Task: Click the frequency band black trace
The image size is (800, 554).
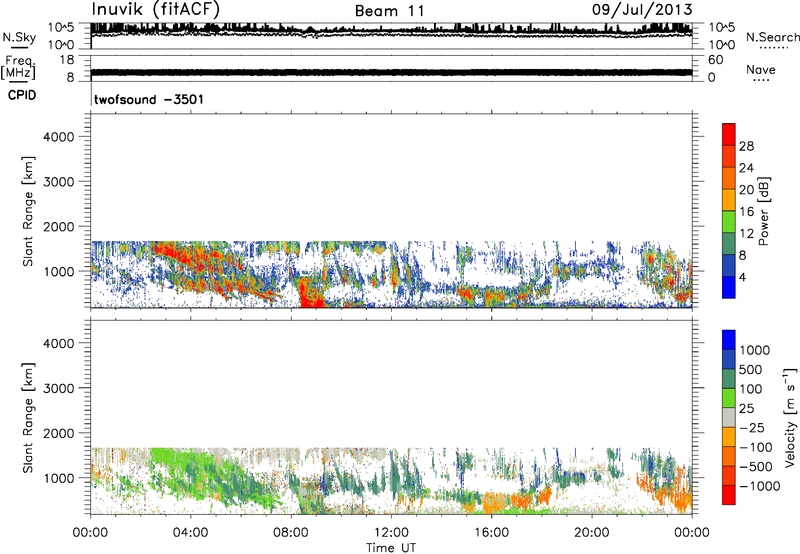Action: [x=391, y=72]
